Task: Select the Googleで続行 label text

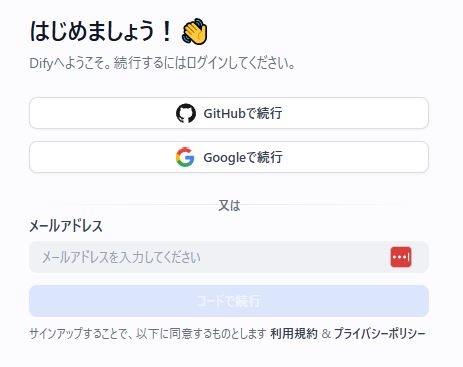Action: [x=243, y=157]
